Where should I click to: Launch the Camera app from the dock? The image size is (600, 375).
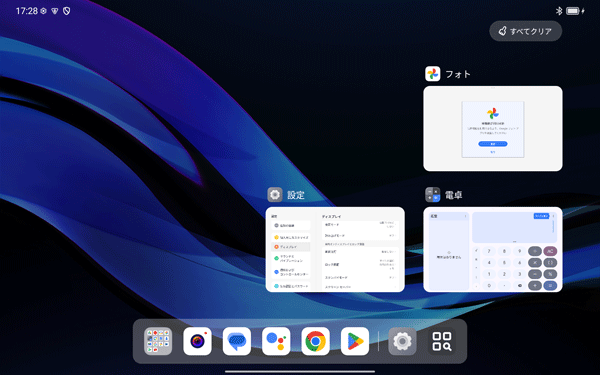[x=197, y=341]
